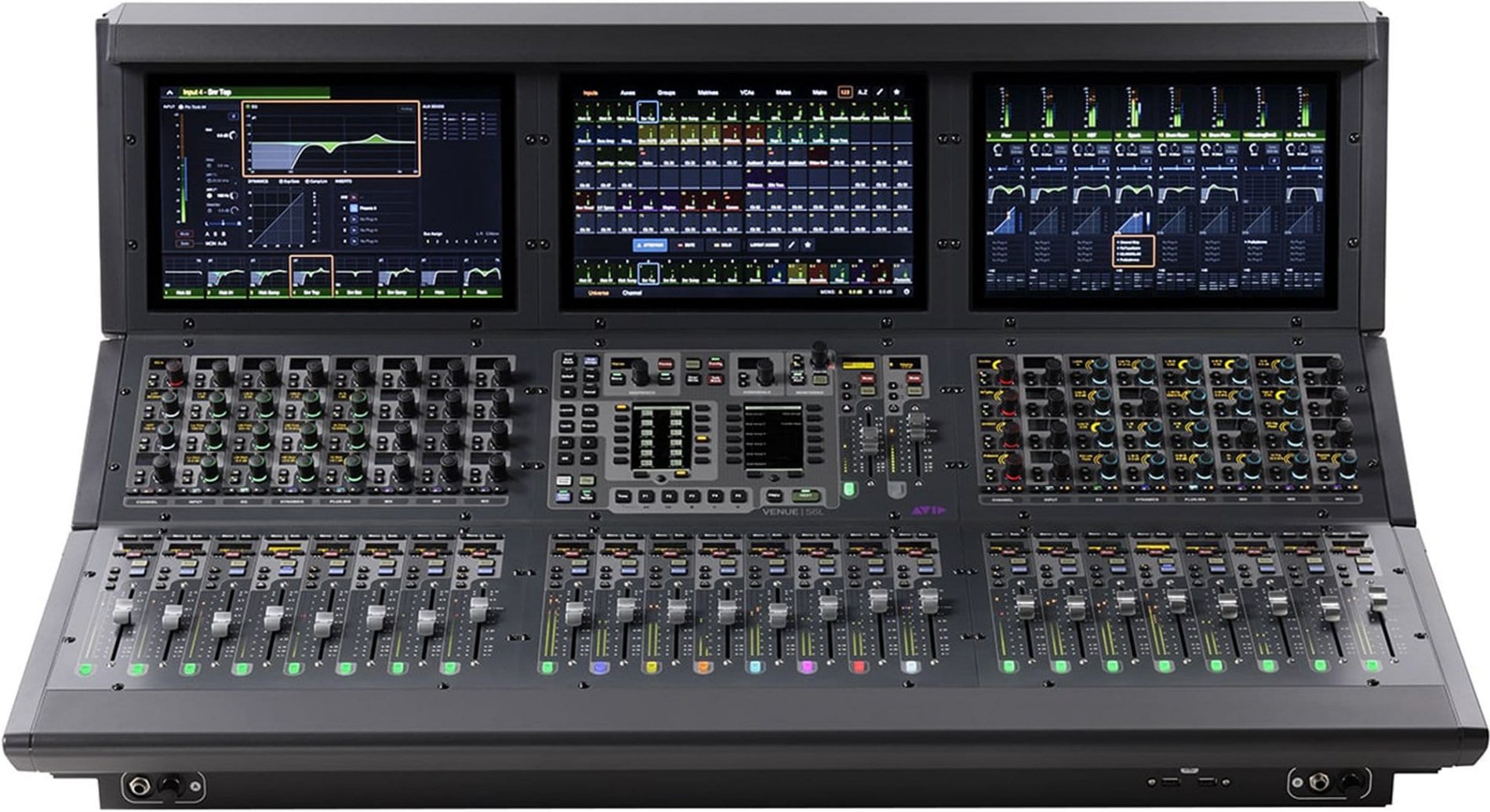The height and width of the screenshot is (812, 1490).
Task: Toggle the Solo button on left screen
Action: (x=184, y=244)
